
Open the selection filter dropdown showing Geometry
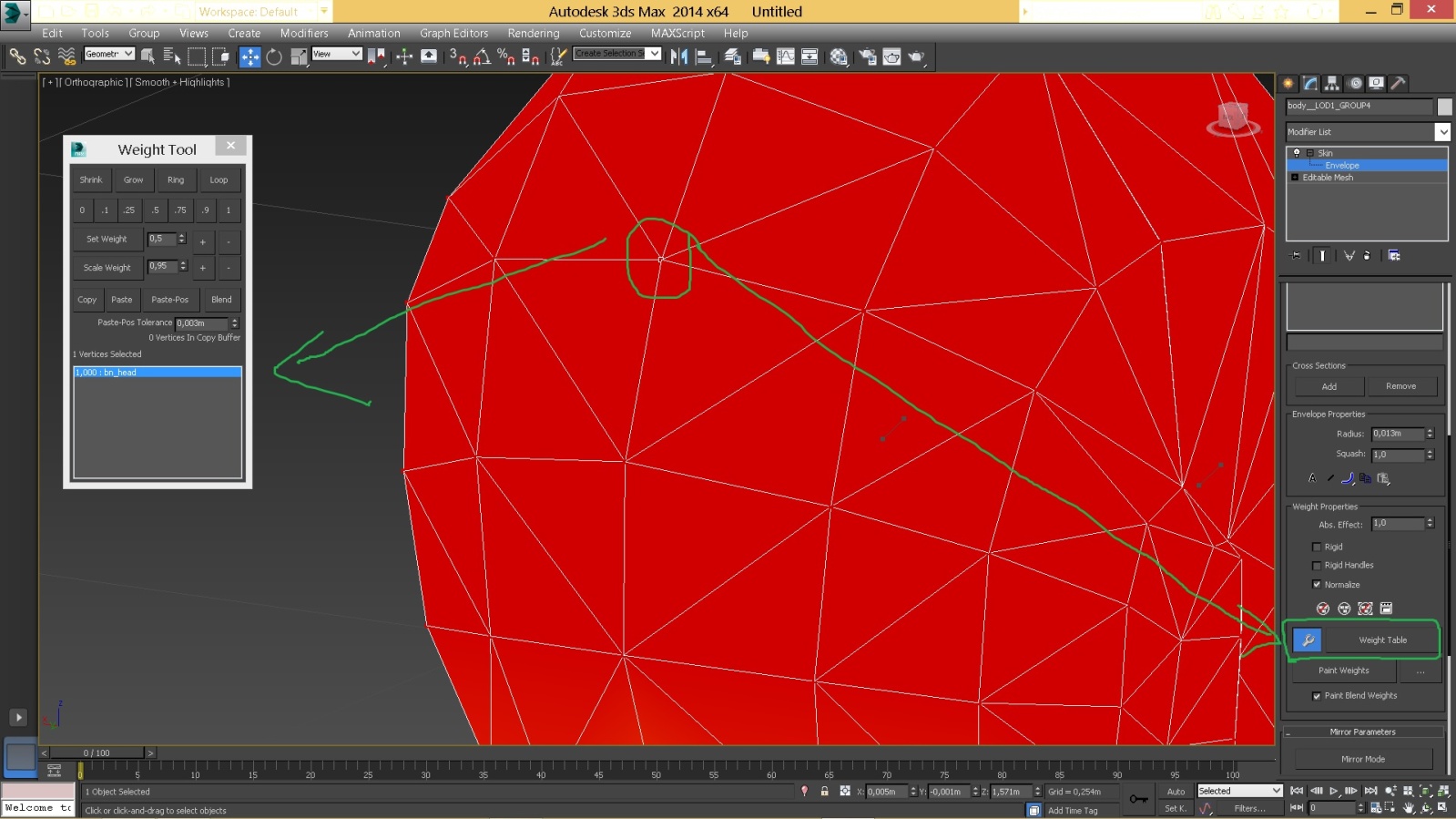pyautogui.click(x=109, y=54)
